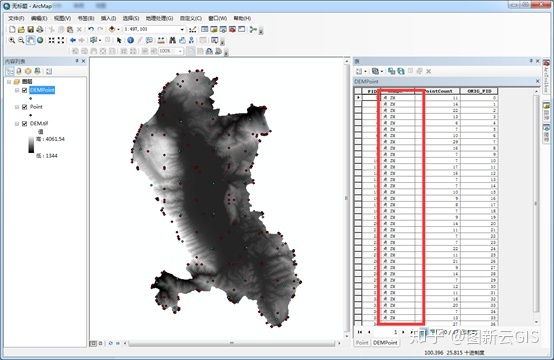The image size is (554, 360).
Task: Select the Identify tool
Action: coord(130,40)
